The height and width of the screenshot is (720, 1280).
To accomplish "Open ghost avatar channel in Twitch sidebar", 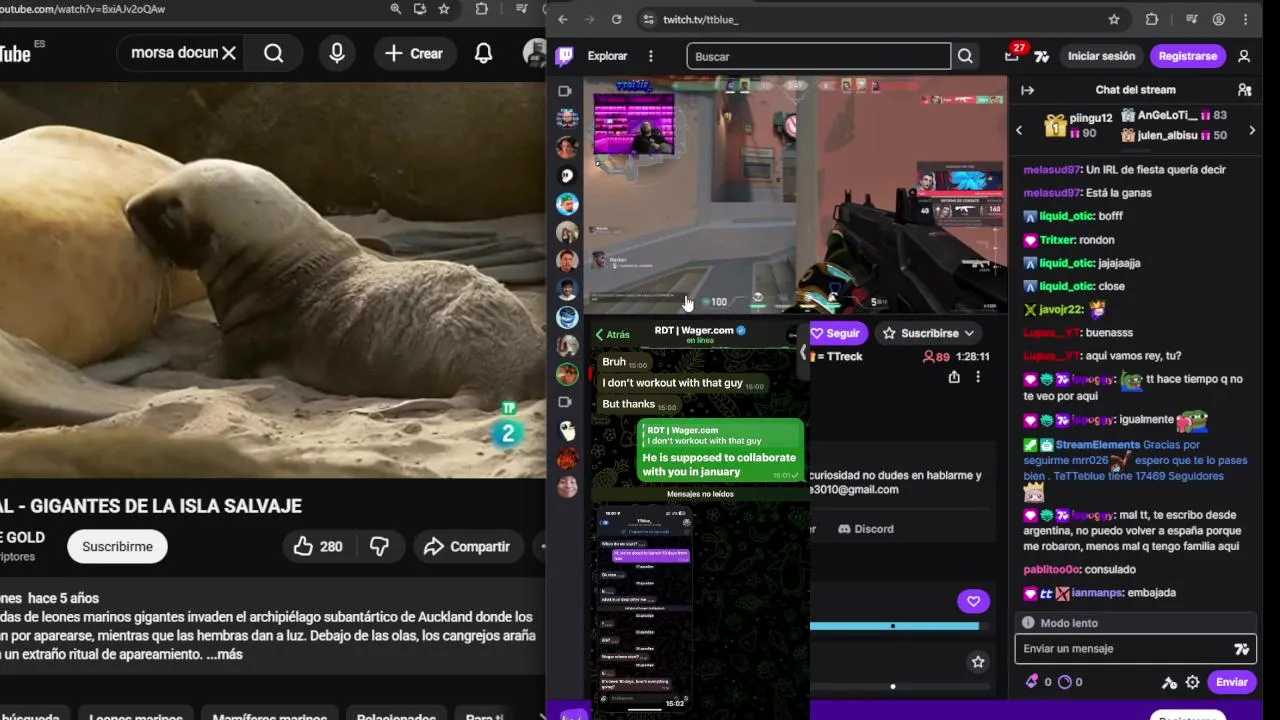I will [x=567, y=175].
